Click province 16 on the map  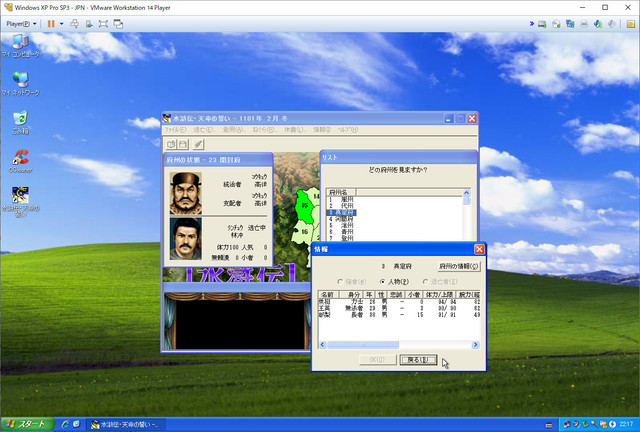(x=304, y=232)
